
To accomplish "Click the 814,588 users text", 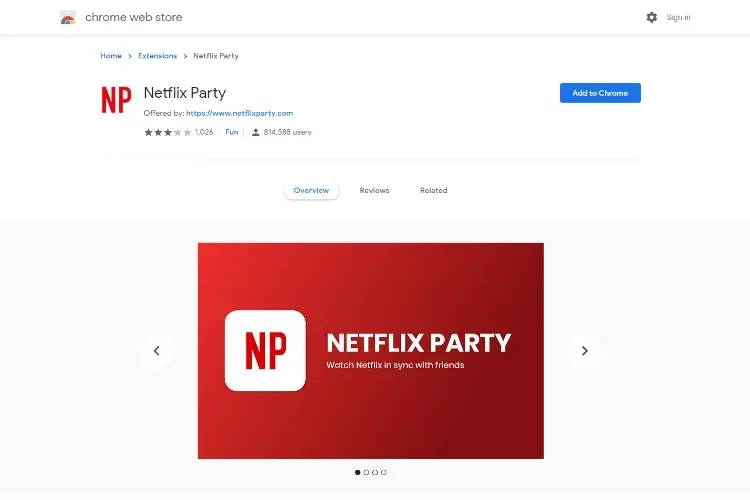I will [287, 133].
